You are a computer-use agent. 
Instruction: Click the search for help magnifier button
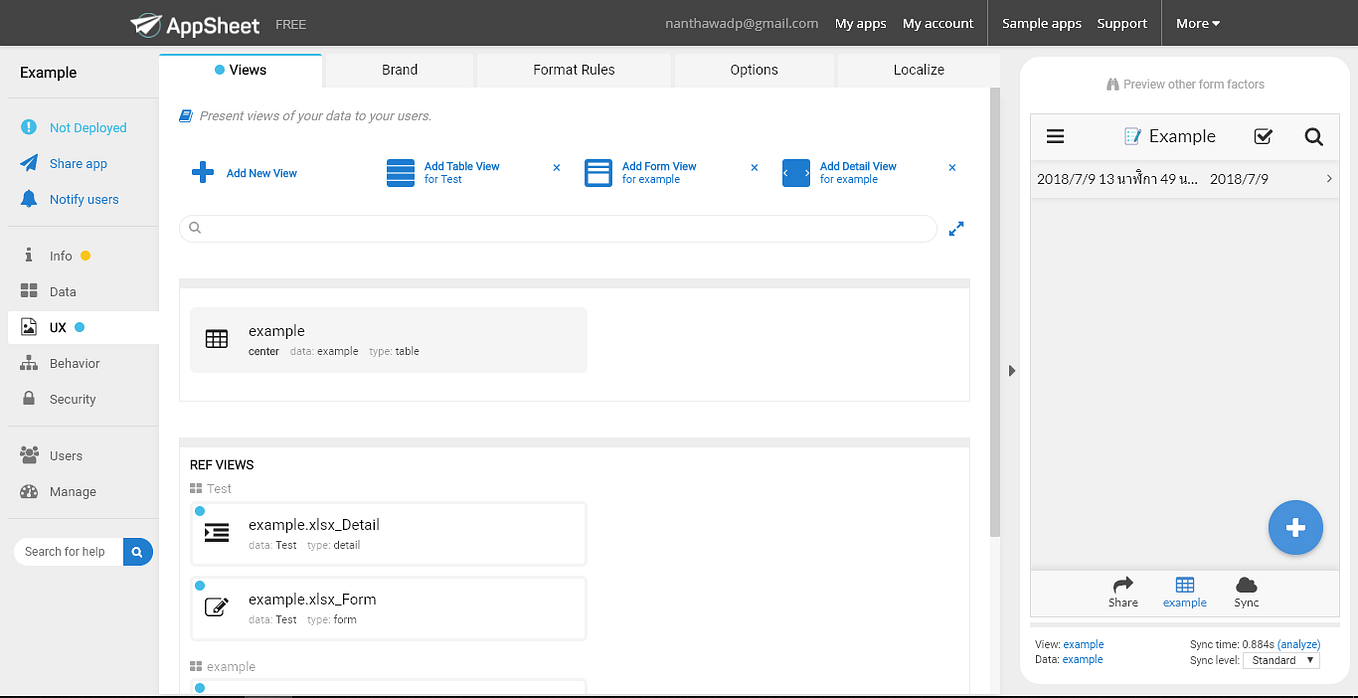coord(138,551)
